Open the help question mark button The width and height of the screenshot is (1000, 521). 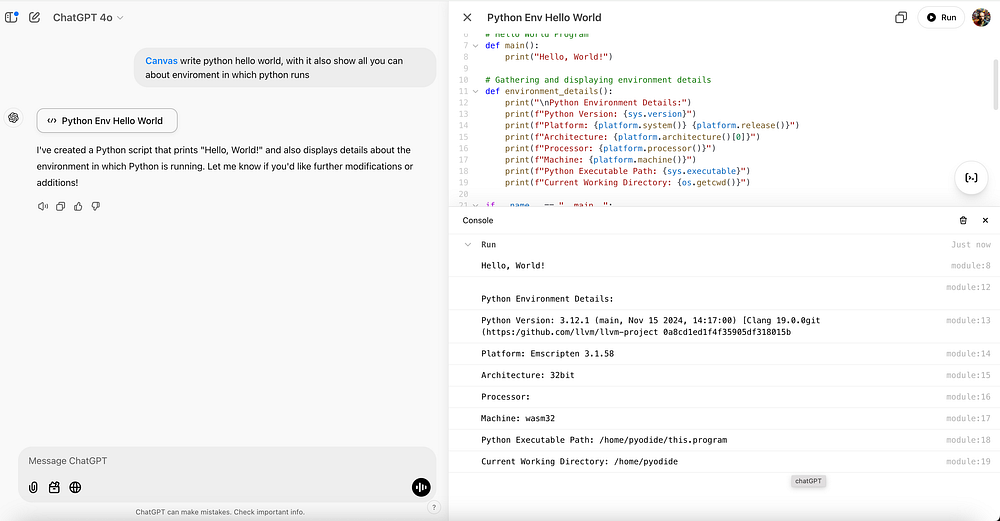[434, 508]
